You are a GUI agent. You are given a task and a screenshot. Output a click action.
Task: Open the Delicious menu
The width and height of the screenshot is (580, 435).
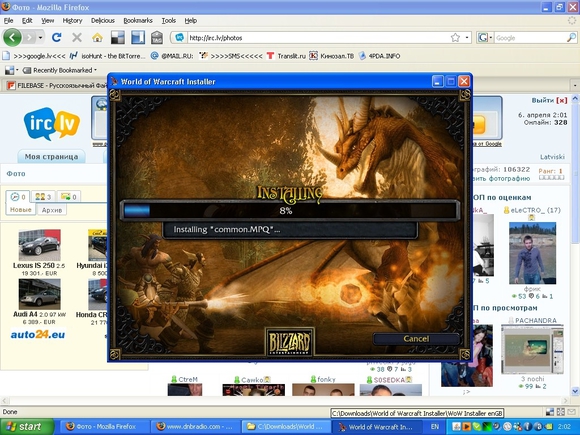(103, 21)
